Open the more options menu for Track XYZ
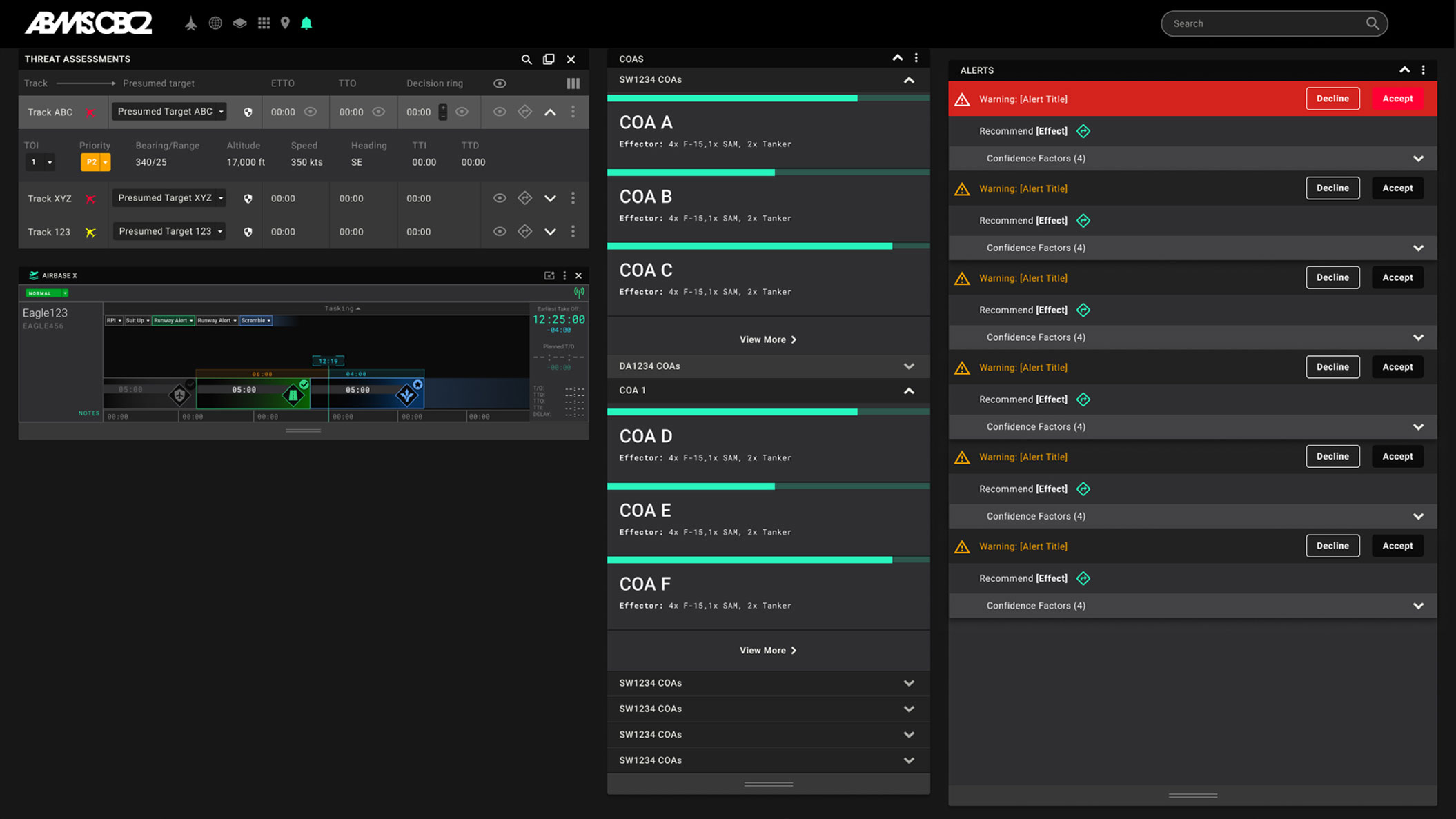Screen dimensions: 1456x819 click(x=573, y=198)
